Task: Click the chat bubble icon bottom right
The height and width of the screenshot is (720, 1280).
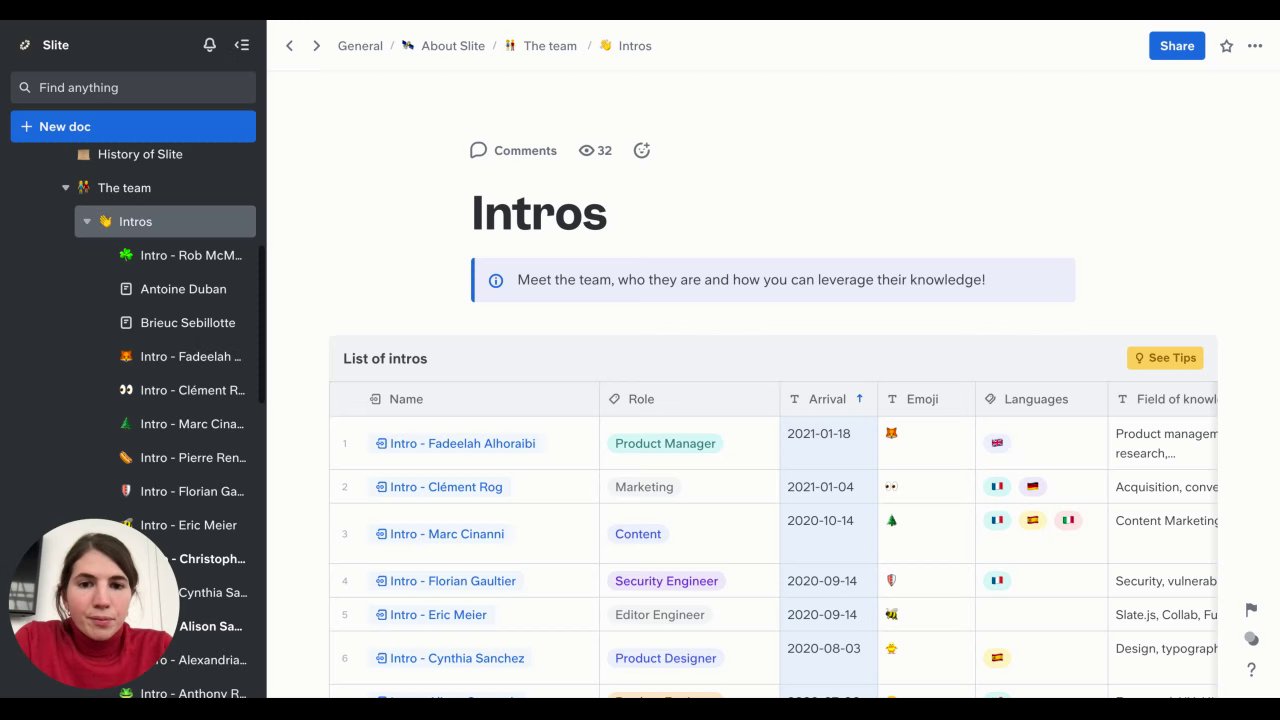Action: (x=1251, y=640)
